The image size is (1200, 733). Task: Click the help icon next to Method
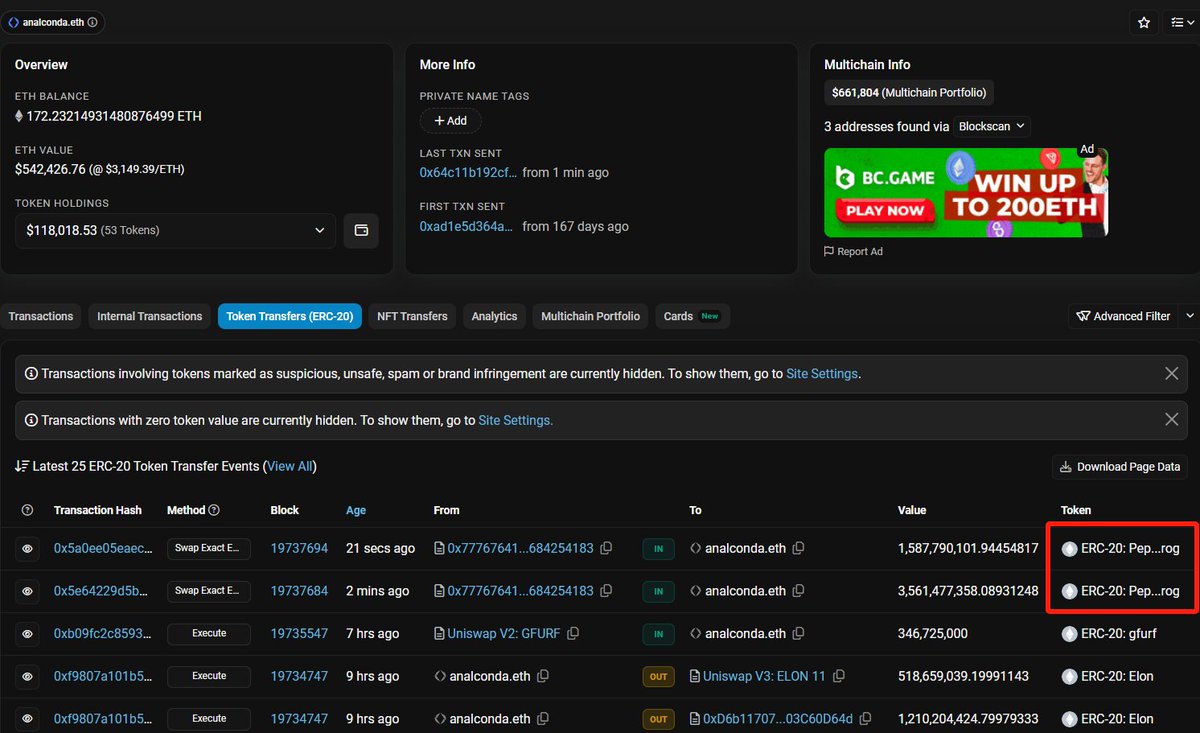click(214, 510)
